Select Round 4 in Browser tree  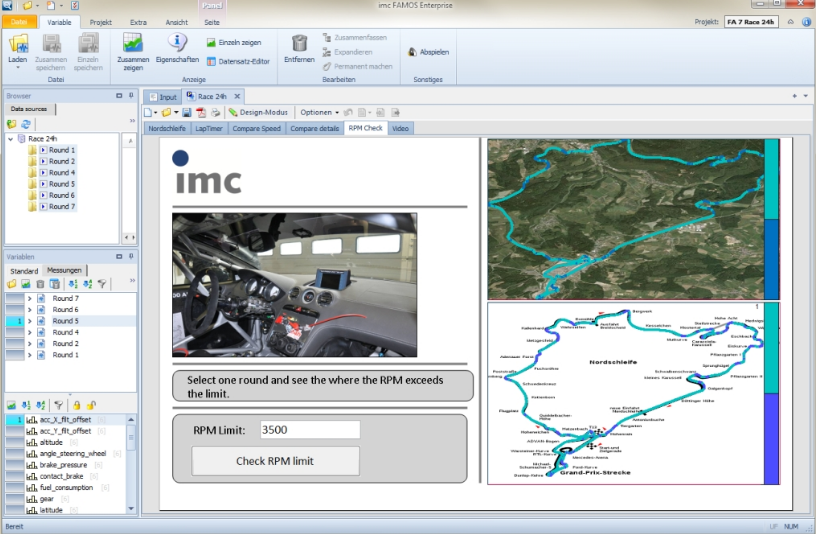pos(62,173)
